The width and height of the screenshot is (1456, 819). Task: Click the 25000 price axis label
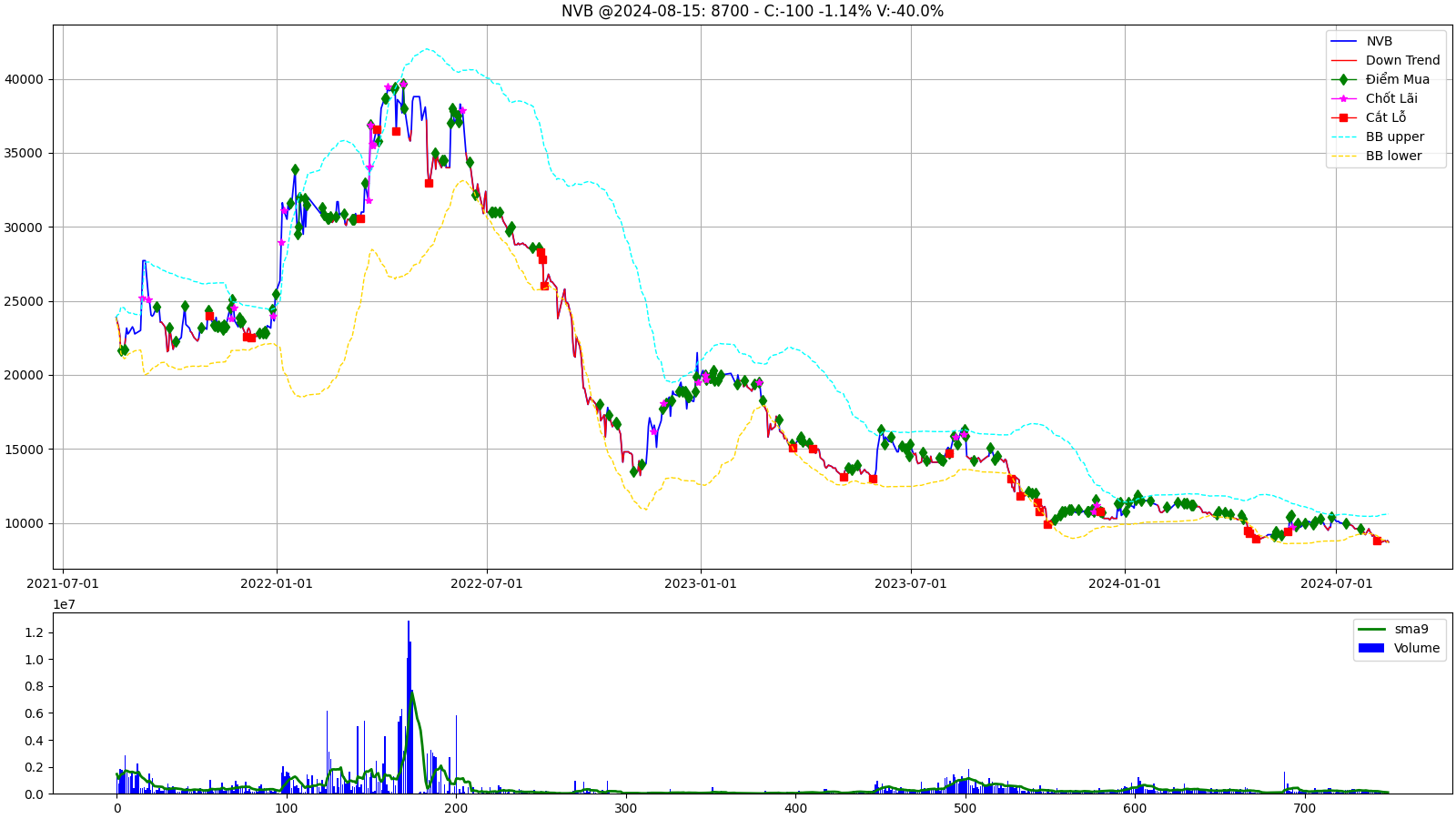coord(24,301)
